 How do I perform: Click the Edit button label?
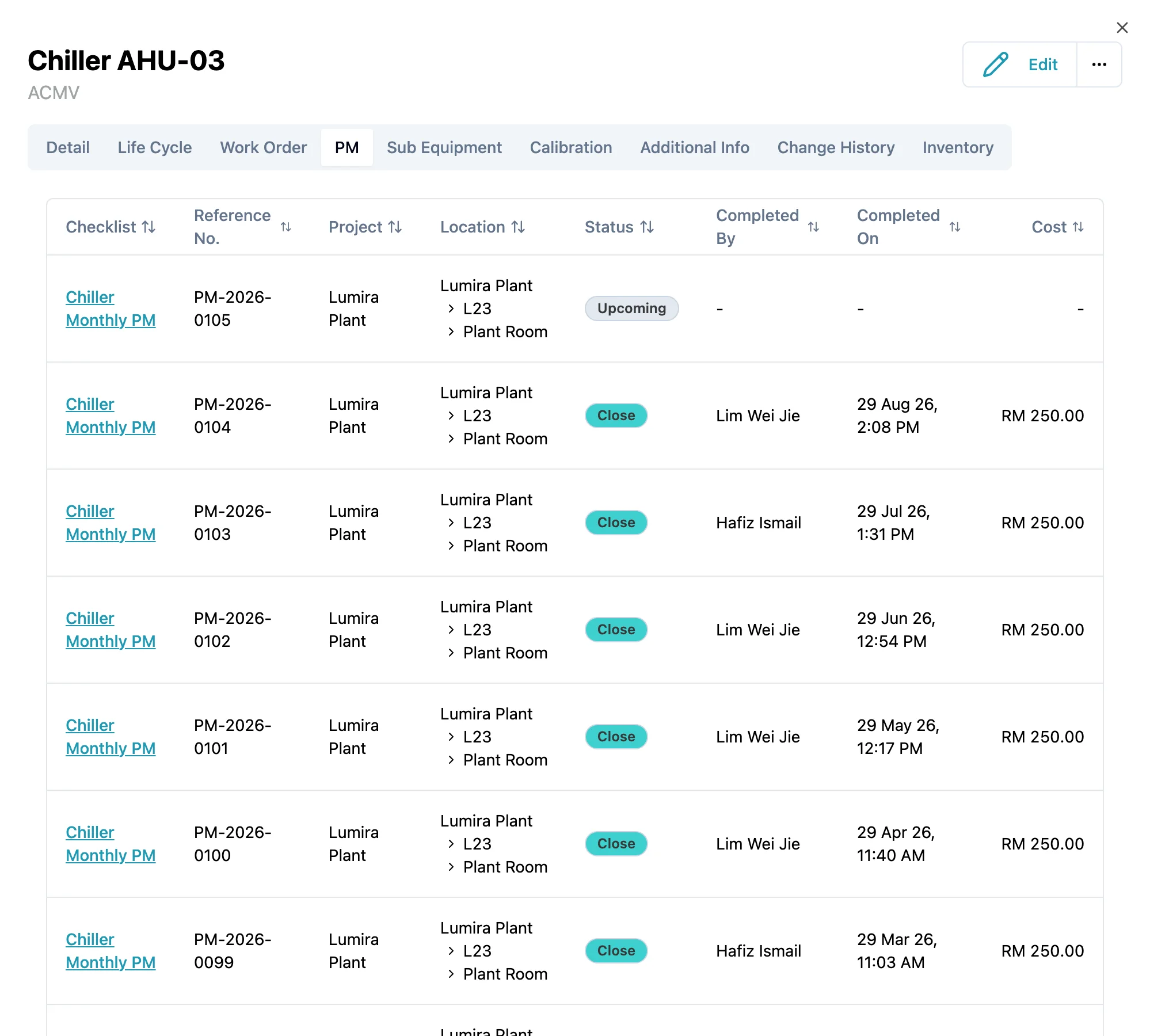pos(1043,64)
